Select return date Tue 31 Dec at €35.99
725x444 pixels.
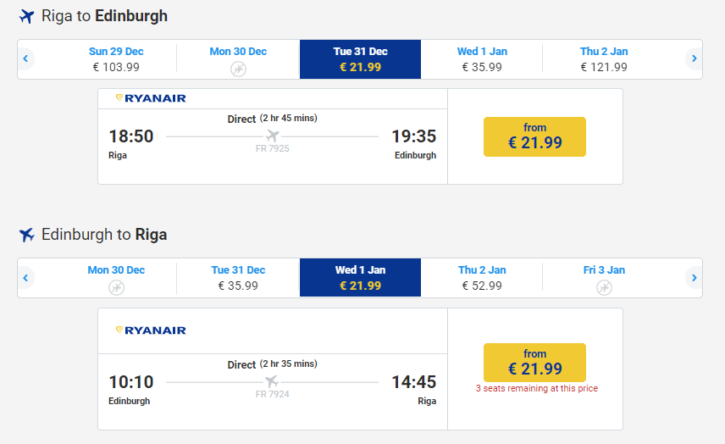[x=238, y=278]
